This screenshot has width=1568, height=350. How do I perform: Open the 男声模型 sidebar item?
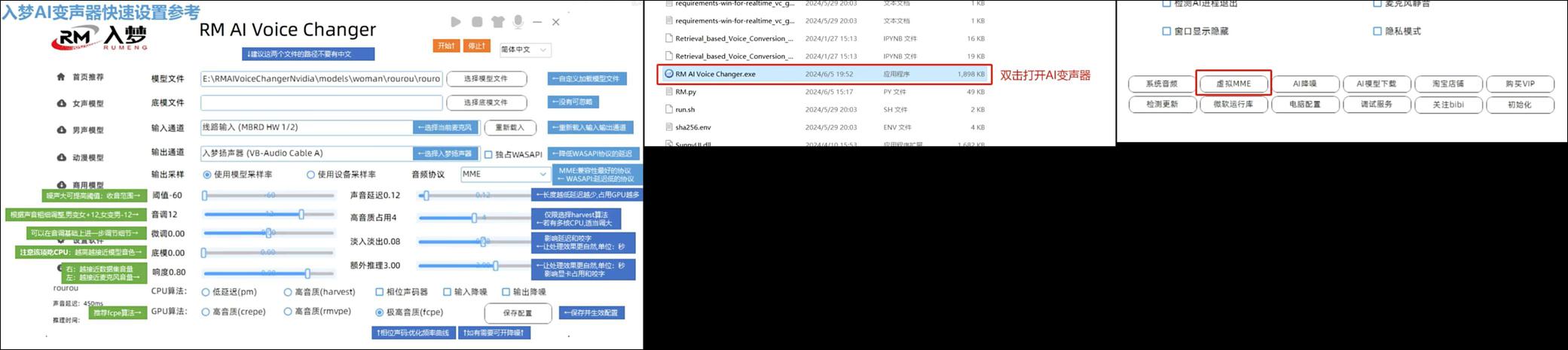[80, 129]
